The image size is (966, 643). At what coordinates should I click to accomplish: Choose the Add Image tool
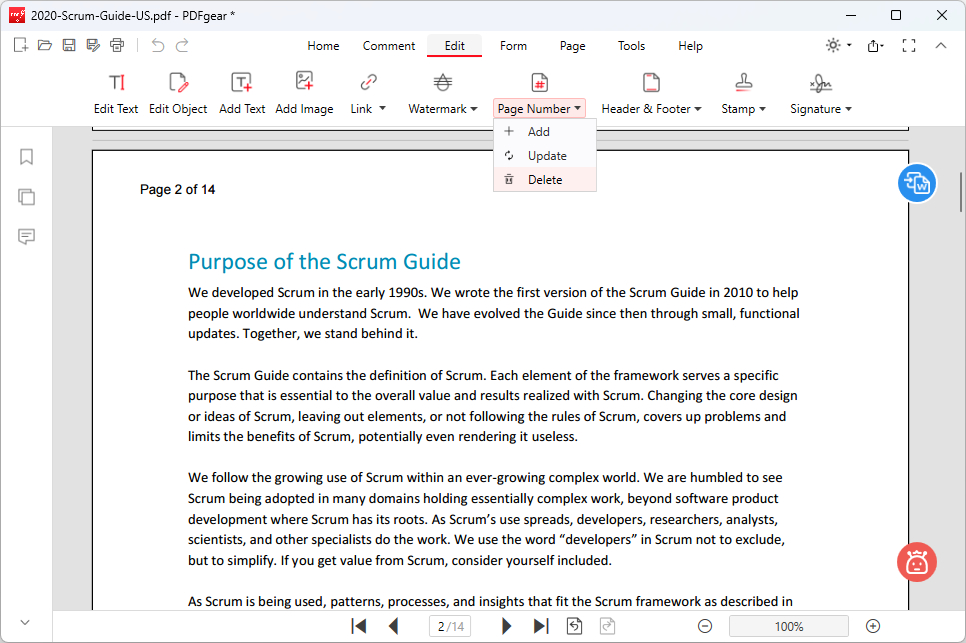click(x=304, y=93)
